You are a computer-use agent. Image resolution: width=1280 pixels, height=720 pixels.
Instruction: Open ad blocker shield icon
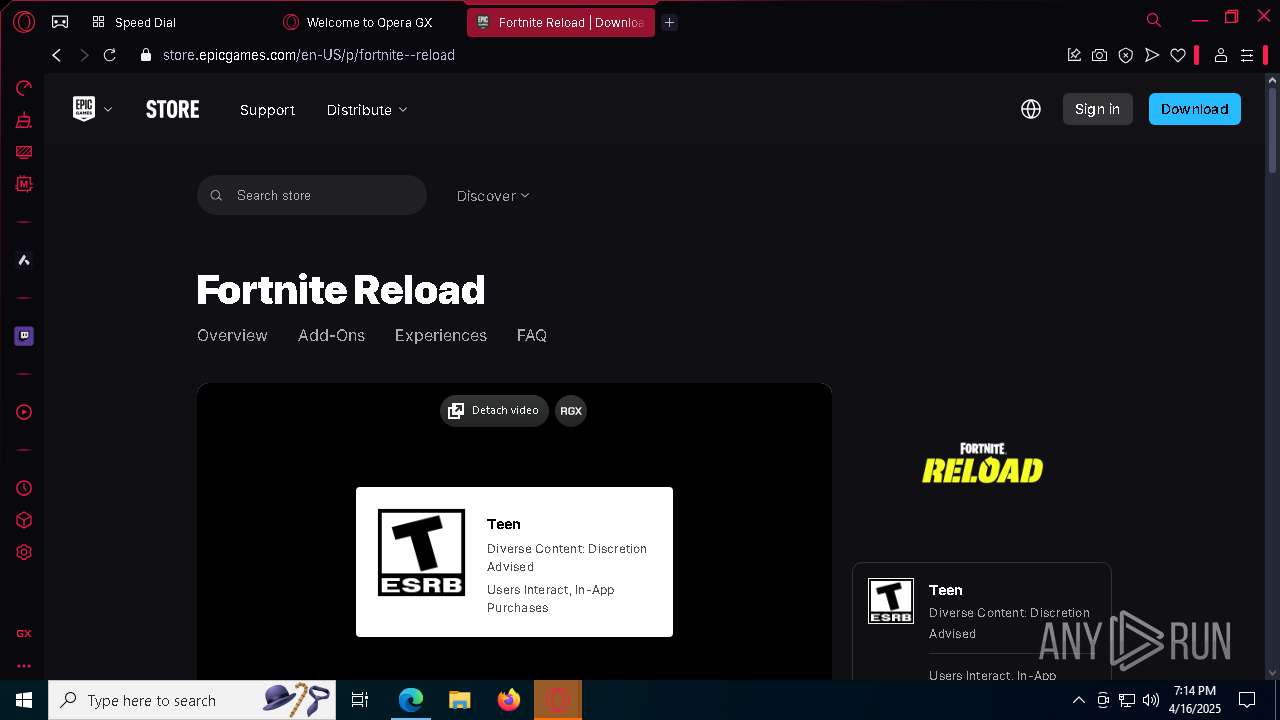point(1126,55)
